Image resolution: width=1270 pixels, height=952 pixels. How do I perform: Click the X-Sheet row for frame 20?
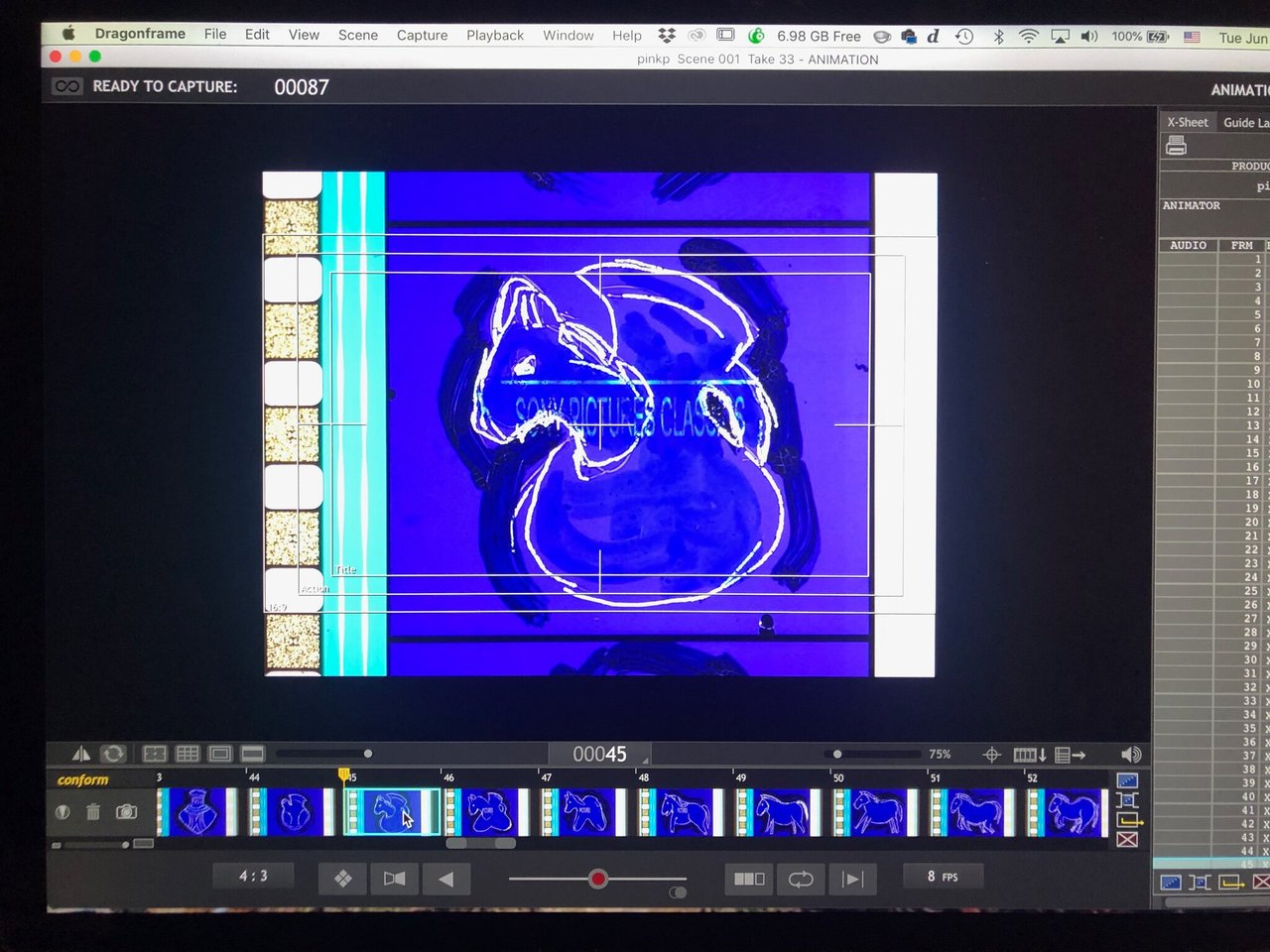pyautogui.click(x=1214, y=522)
